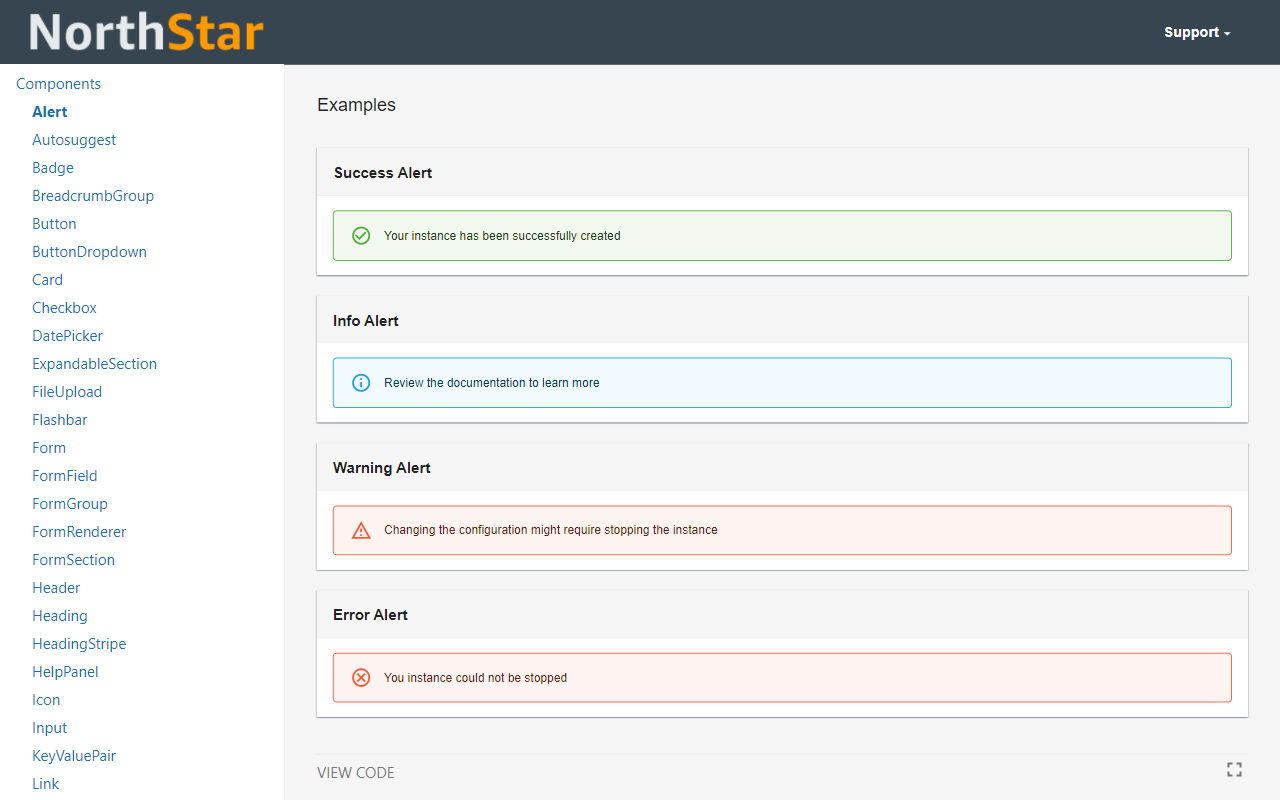
Task: Open the Icon component page
Action: point(46,699)
